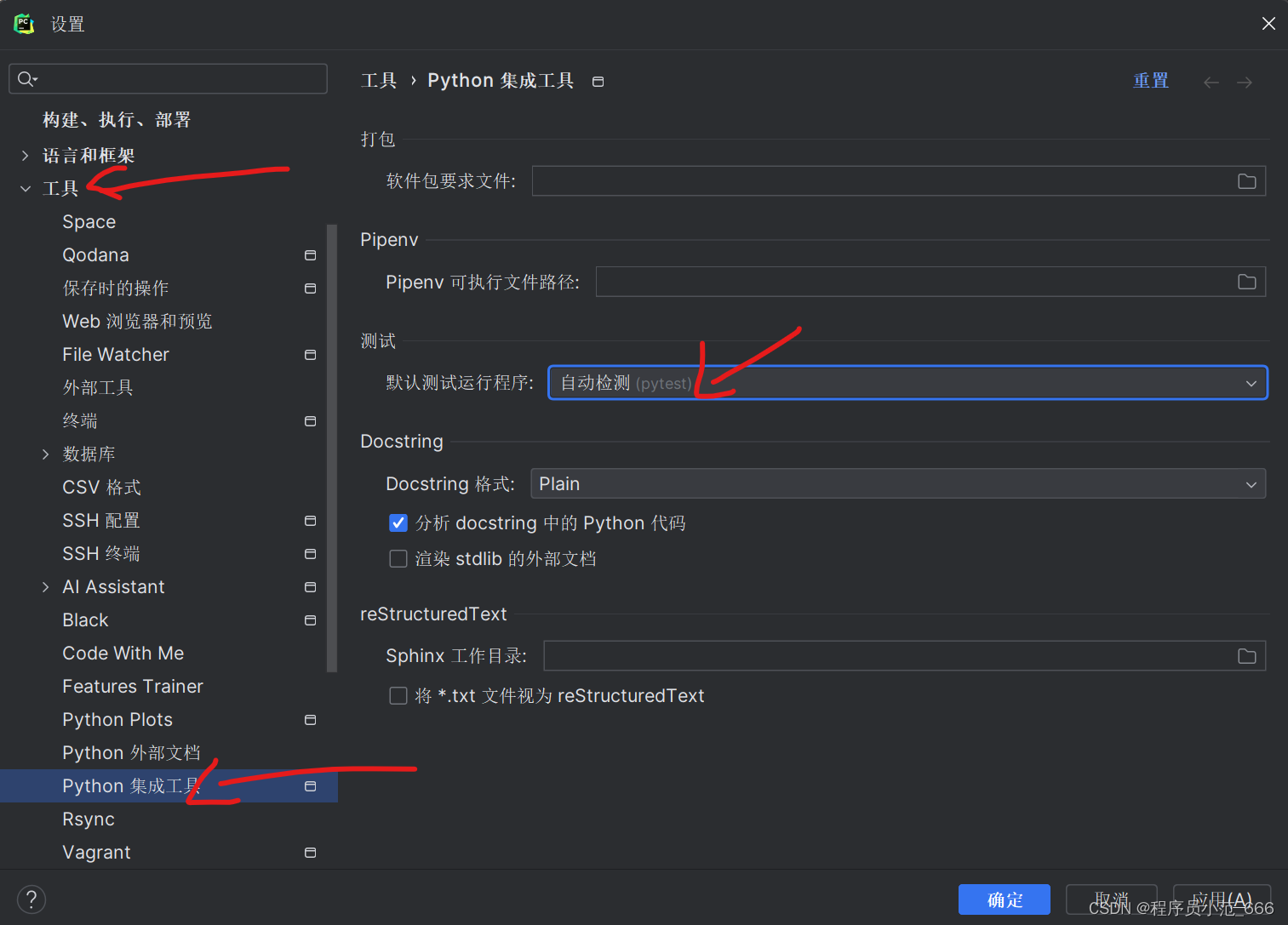
Task: Select Rsync settings page
Action: [x=89, y=819]
